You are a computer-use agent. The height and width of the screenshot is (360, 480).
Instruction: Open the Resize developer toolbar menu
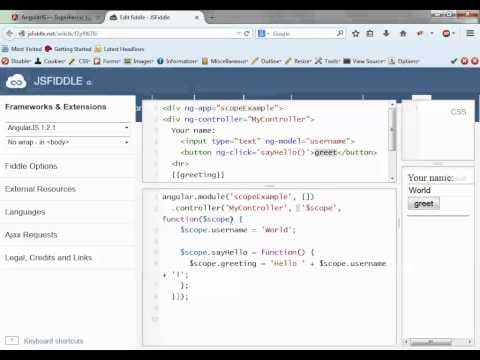[298, 61]
